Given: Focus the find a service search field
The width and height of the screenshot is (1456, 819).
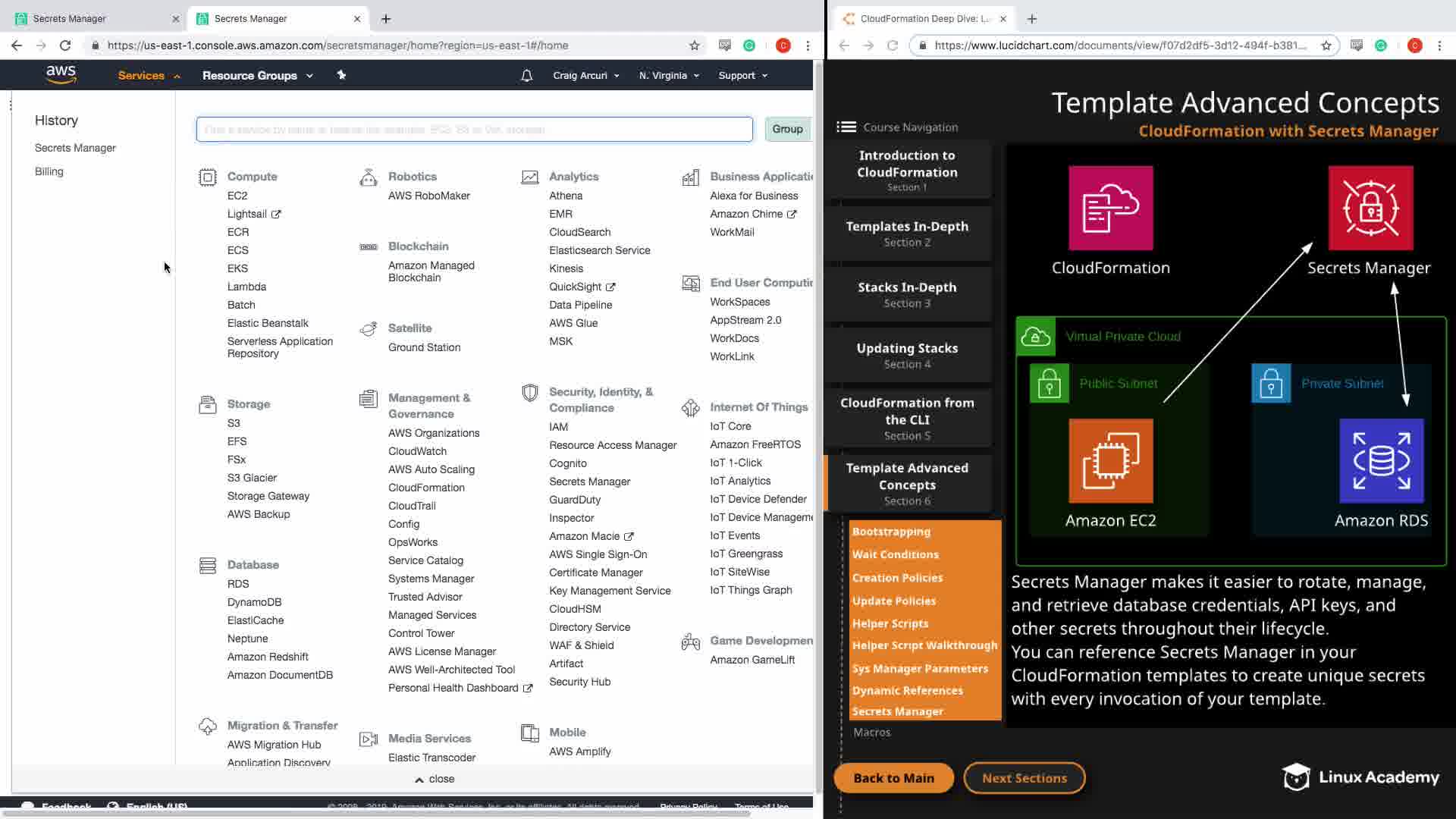Looking at the screenshot, I should (x=474, y=130).
